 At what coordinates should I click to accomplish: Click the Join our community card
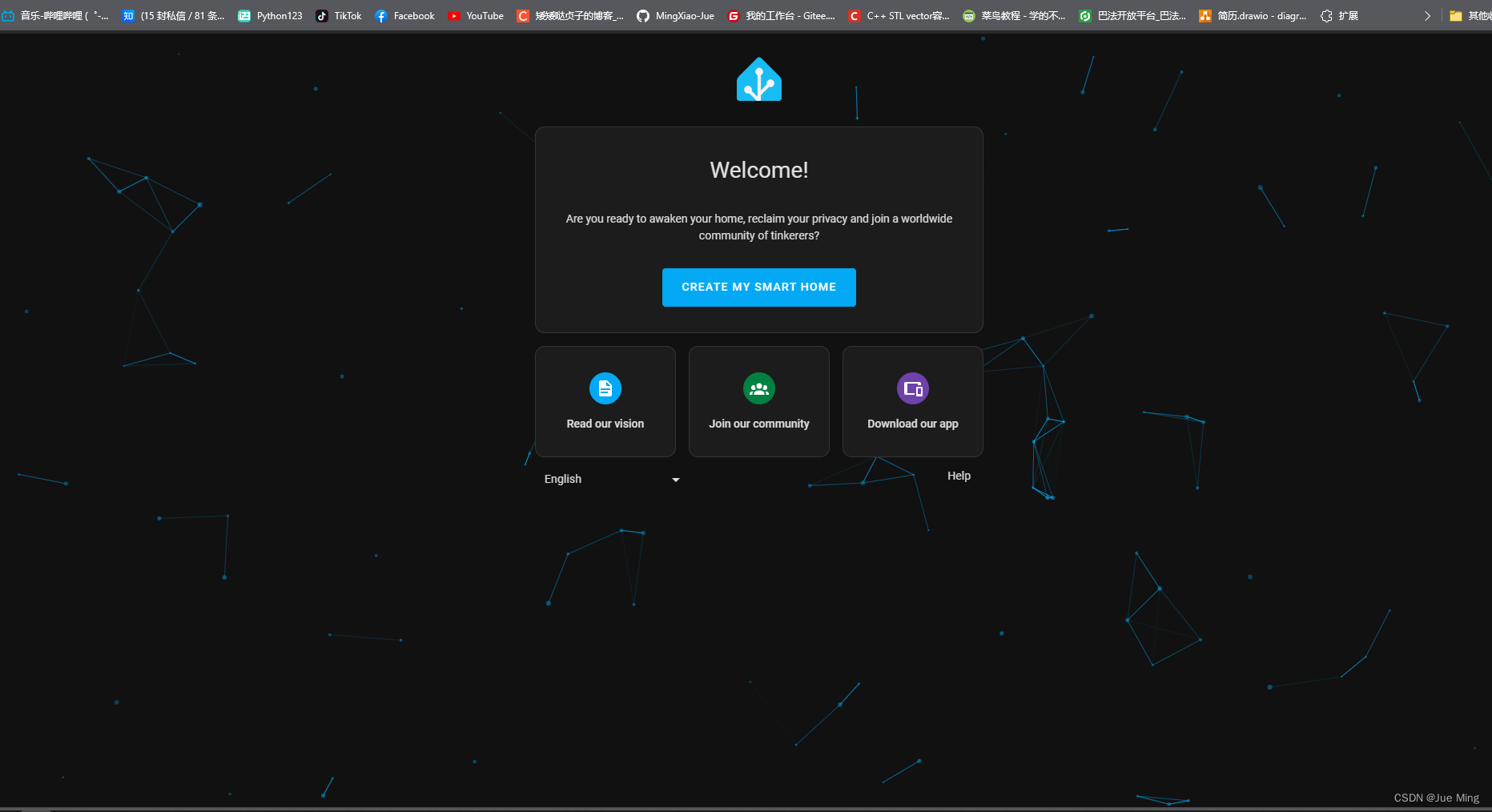(758, 401)
